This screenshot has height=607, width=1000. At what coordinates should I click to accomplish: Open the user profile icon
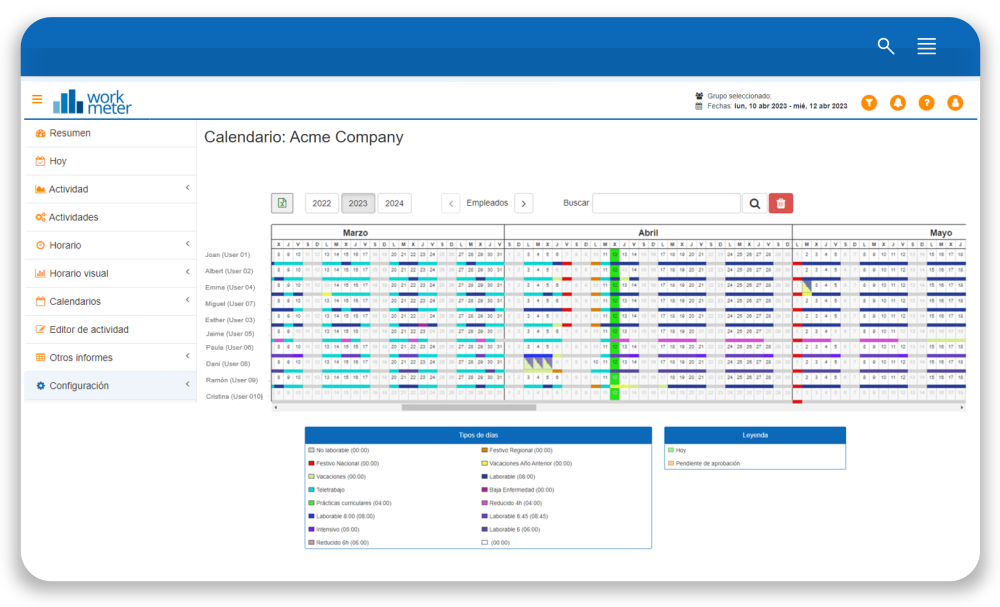(956, 103)
